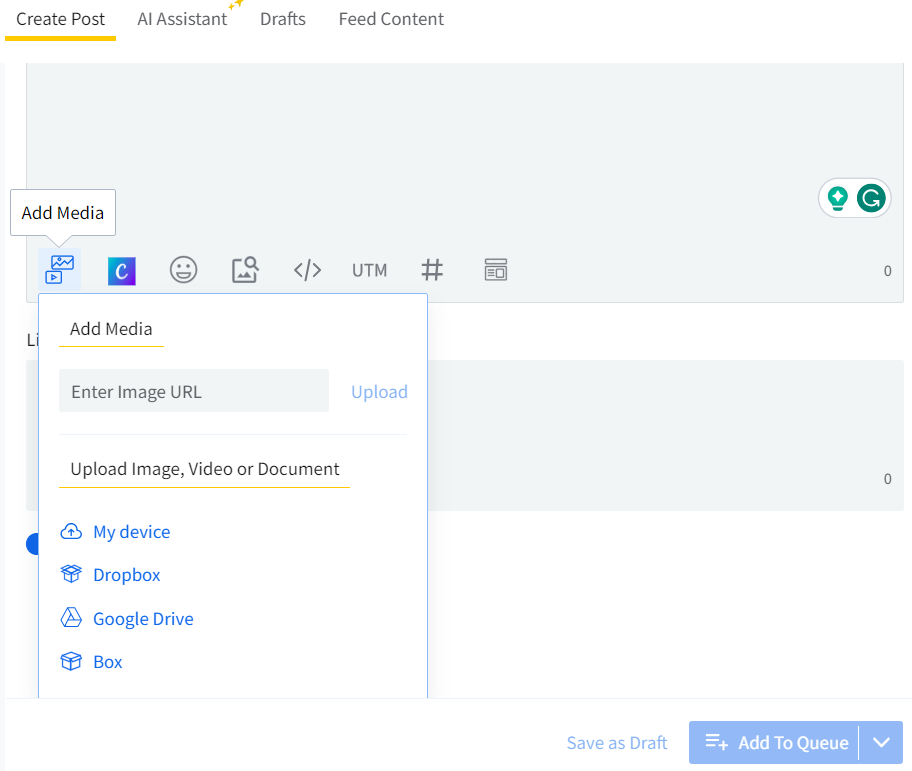Click the hashtag icon
This screenshot has height=771, width=912.
tap(432, 270)
